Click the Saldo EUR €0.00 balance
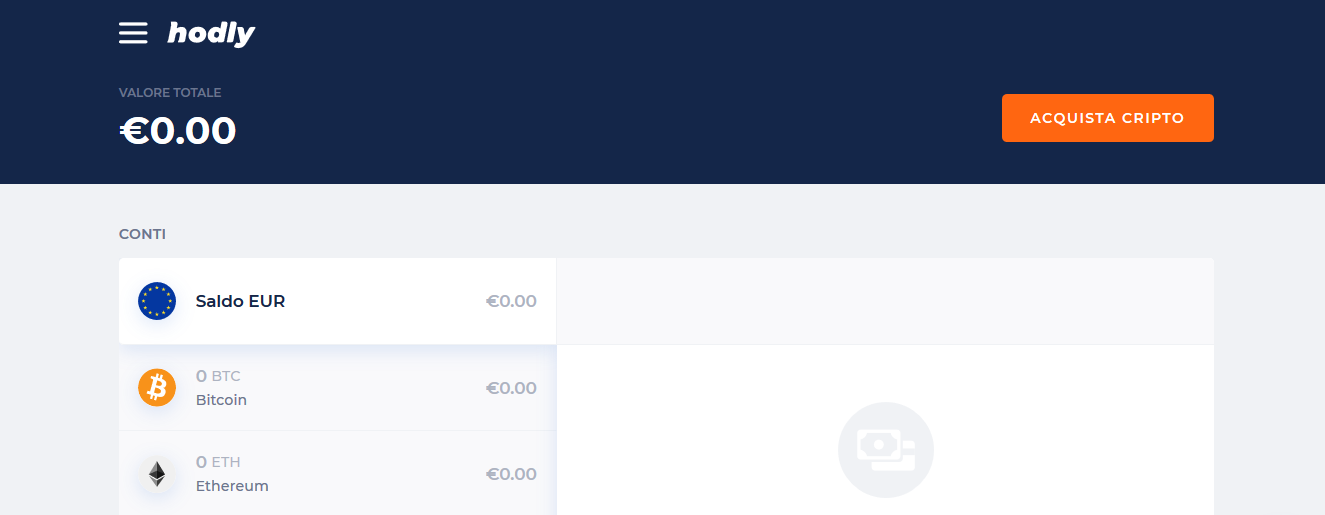This screenshot has height=515, width=1325. pyautogui.click(x=511, y=301)
